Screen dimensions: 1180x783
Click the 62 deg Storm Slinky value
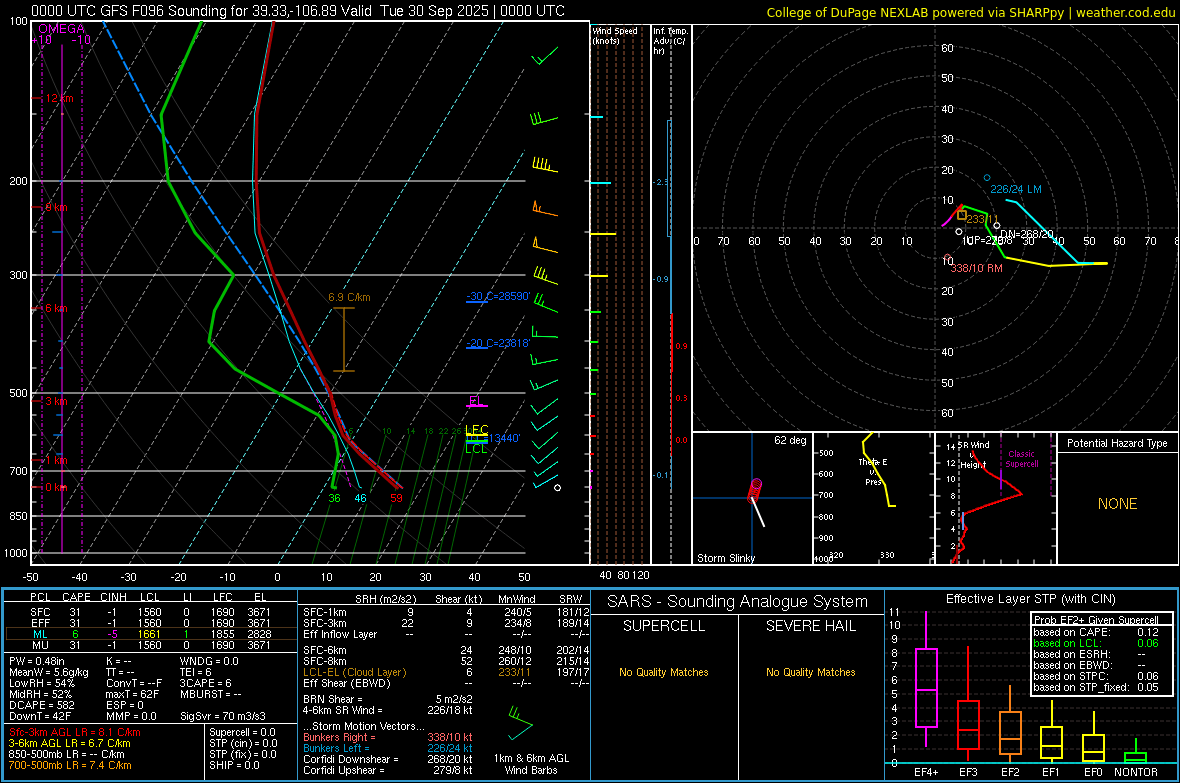point(790,440)
